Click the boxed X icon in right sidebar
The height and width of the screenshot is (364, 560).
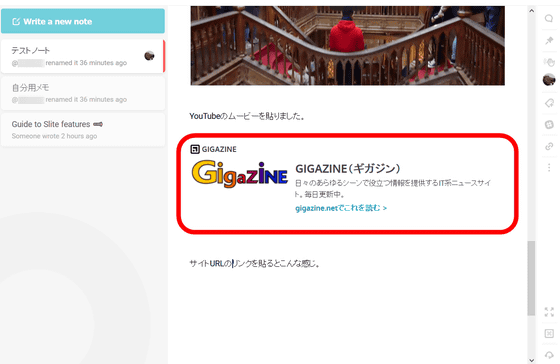pyautogui.click(x=549, y=333)
